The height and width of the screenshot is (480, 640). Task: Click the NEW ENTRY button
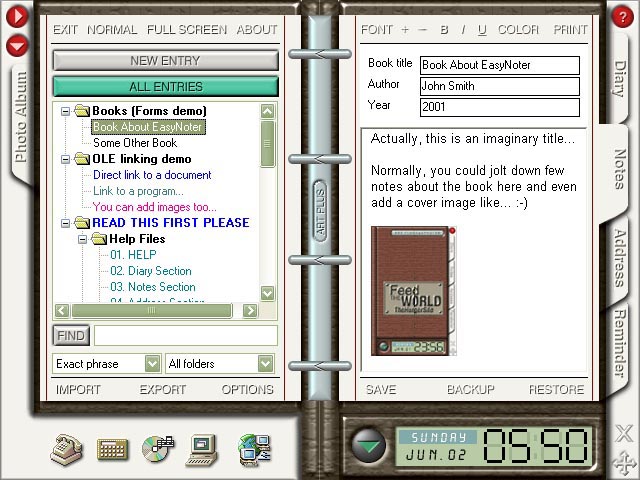pyautogui.click(x=165, y=61)
